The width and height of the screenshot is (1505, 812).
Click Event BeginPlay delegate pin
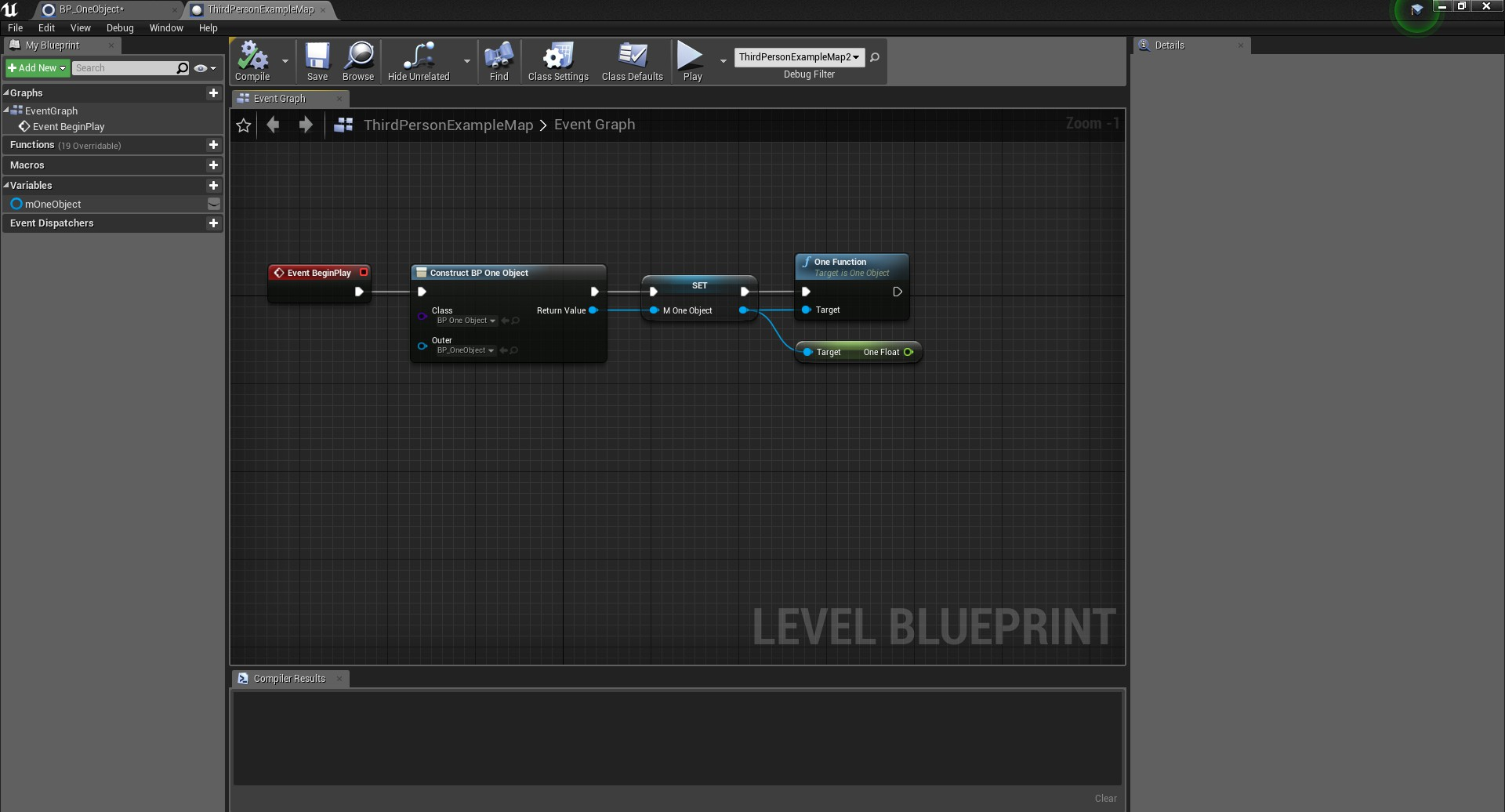tap(364, 272)
